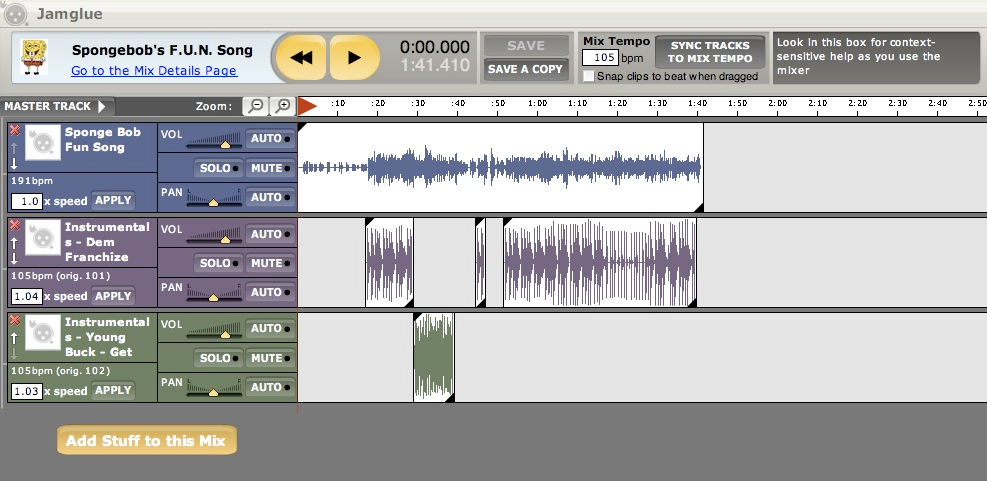Viewport: 987px width, 481px height.
Task: Move Sponge Bob Fun Song track down
Action: tap(14, 164)
